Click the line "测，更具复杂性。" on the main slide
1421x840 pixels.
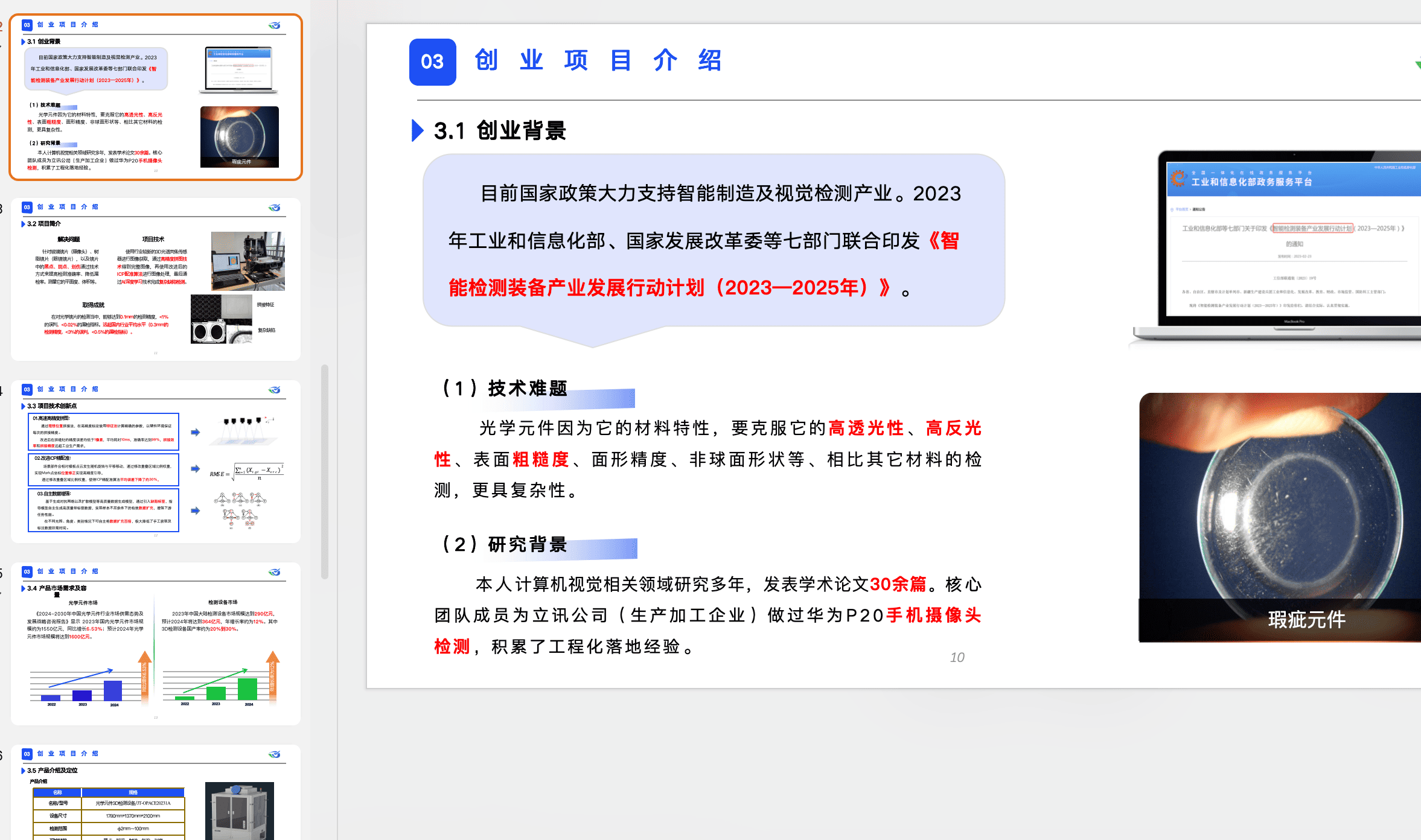(506, 490)
